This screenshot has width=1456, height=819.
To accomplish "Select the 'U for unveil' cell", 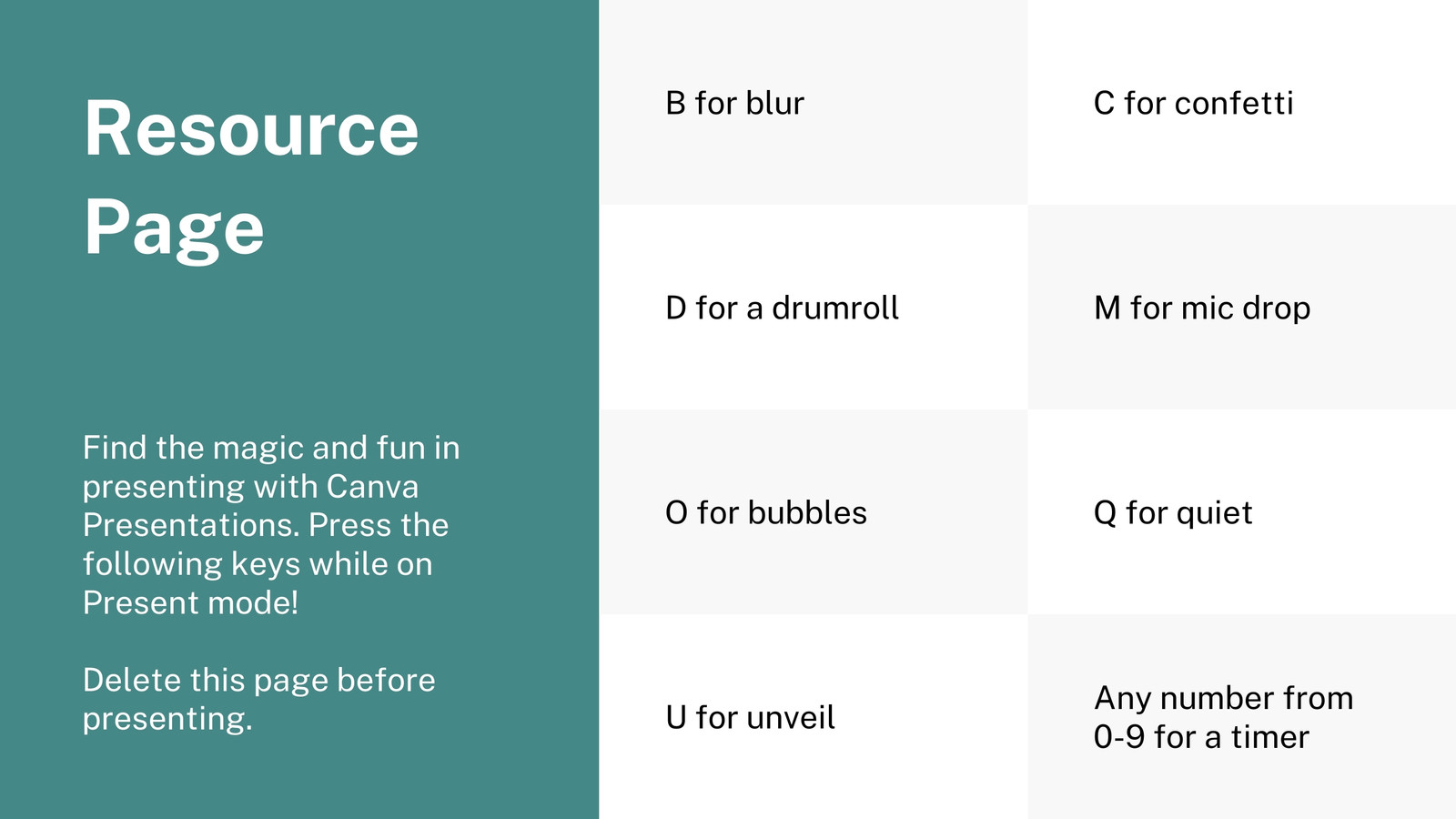I will coord(814,716).
